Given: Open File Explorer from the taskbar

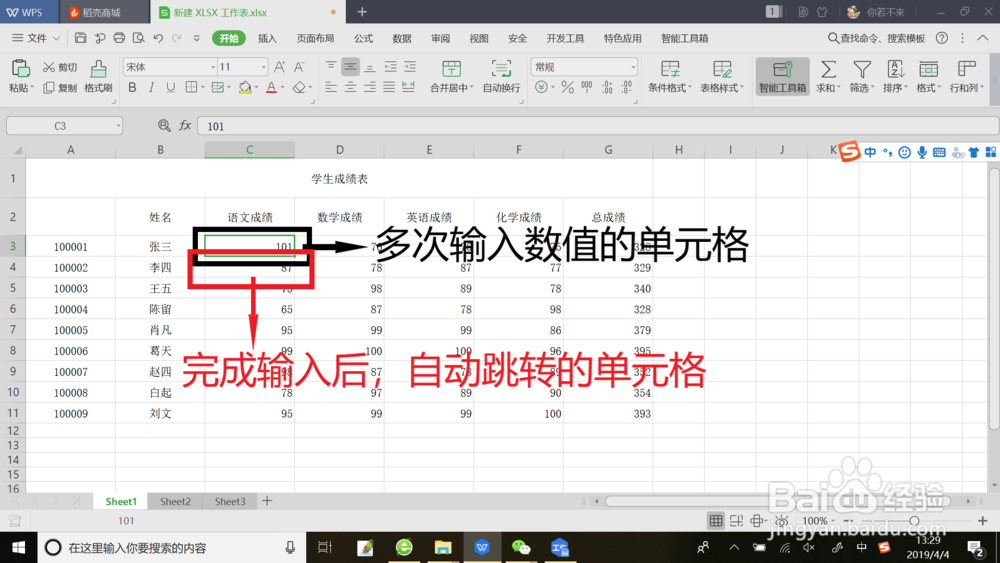Looking at the screenshot, I should [443, 547].
